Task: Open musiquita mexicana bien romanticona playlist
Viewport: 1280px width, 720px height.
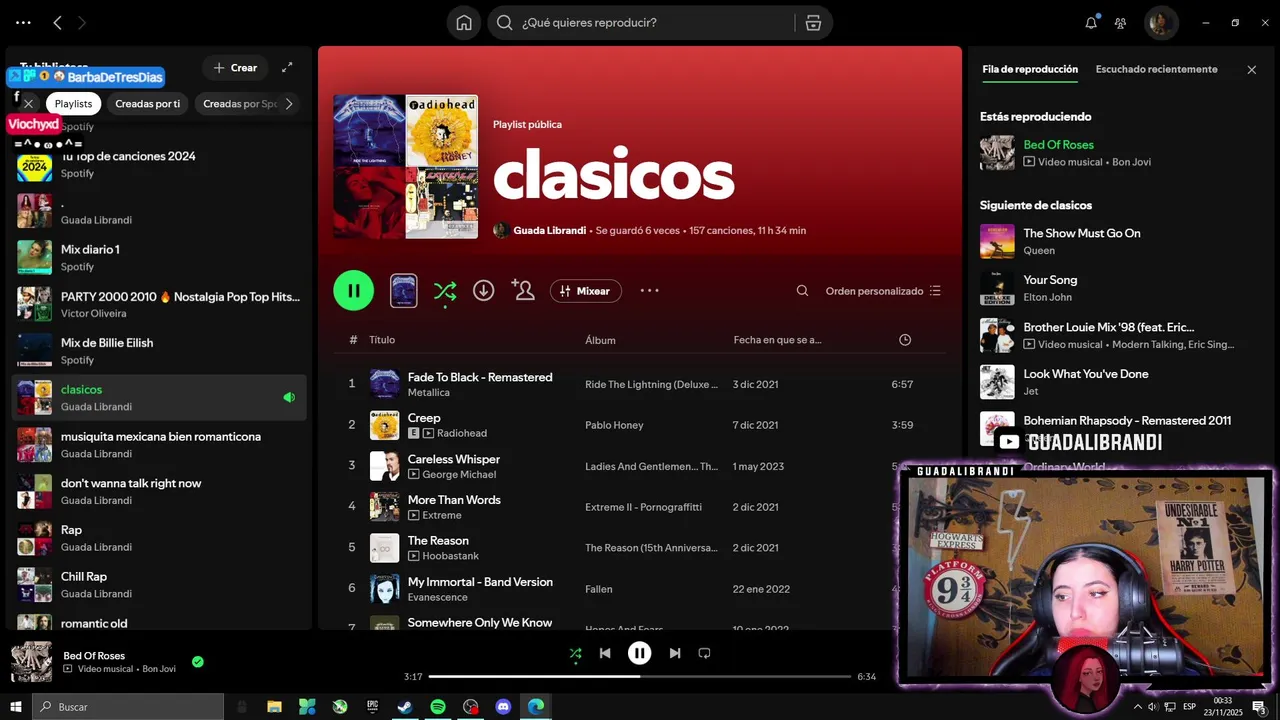Action: pos(159,444)
